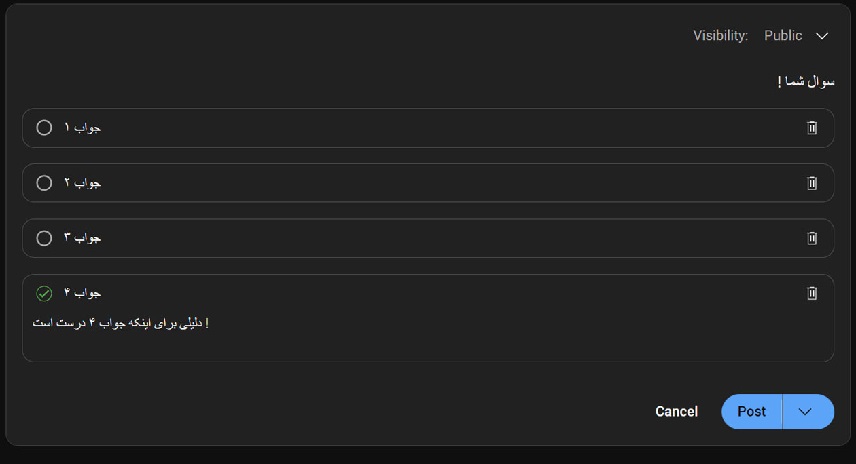Delete the جواب ۲ answer option
Image resolution: width=856 pixels, height=464 pixels.
point(812,183)
